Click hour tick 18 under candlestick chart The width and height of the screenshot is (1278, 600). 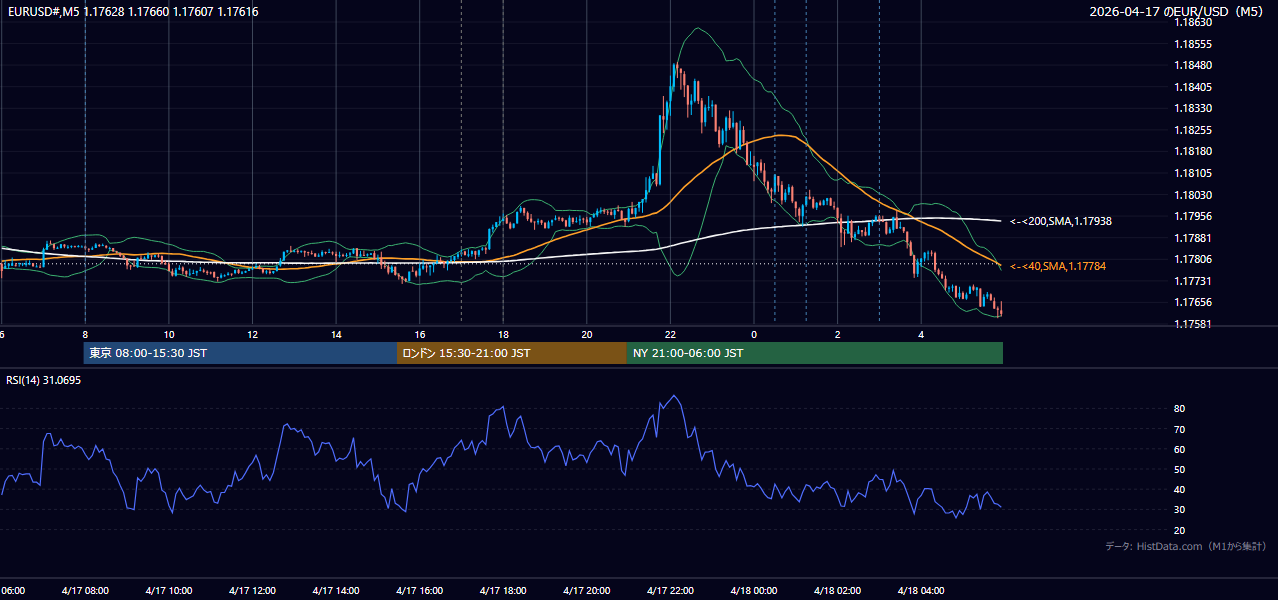503,335
